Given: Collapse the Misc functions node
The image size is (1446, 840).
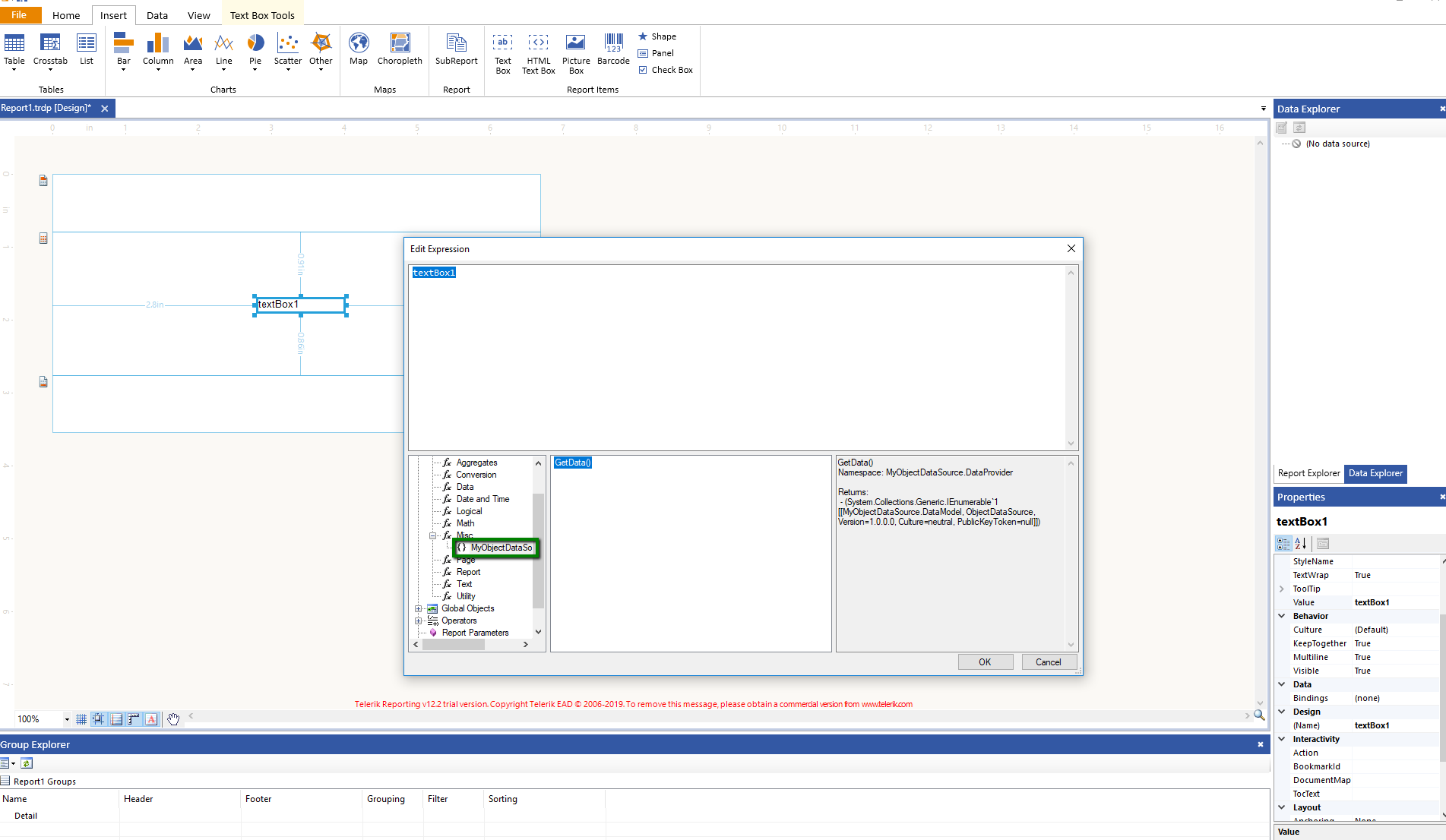Looking at the screenshot, I should [432, 535].
